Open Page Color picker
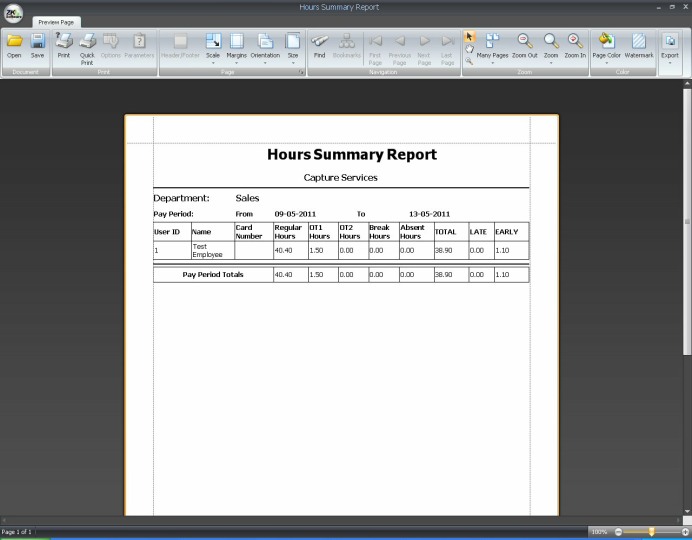692x540 pixels. (606, 46)
